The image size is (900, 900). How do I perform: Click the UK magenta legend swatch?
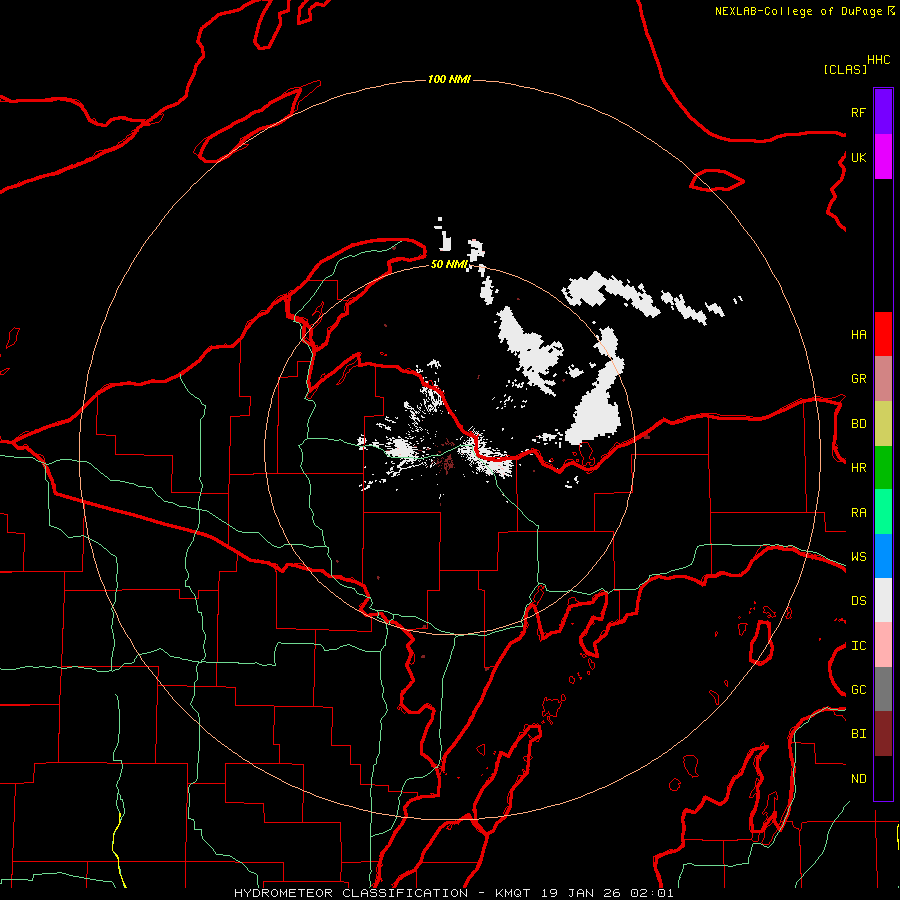(883, 157)
